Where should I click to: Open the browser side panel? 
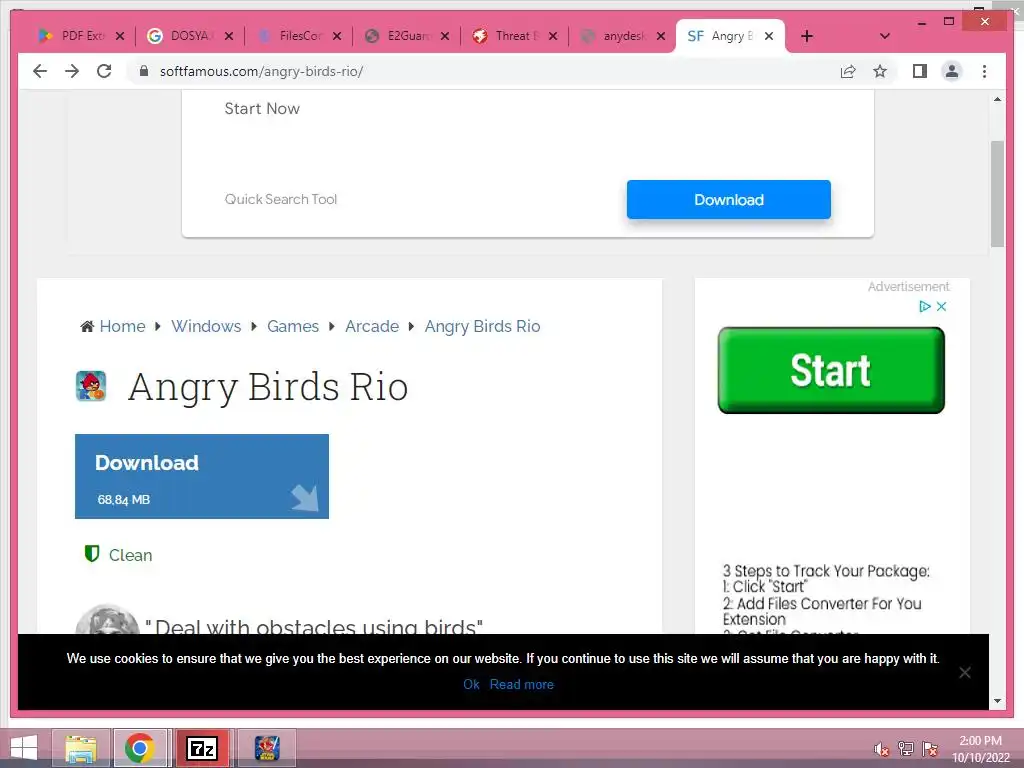pos(920,71)
